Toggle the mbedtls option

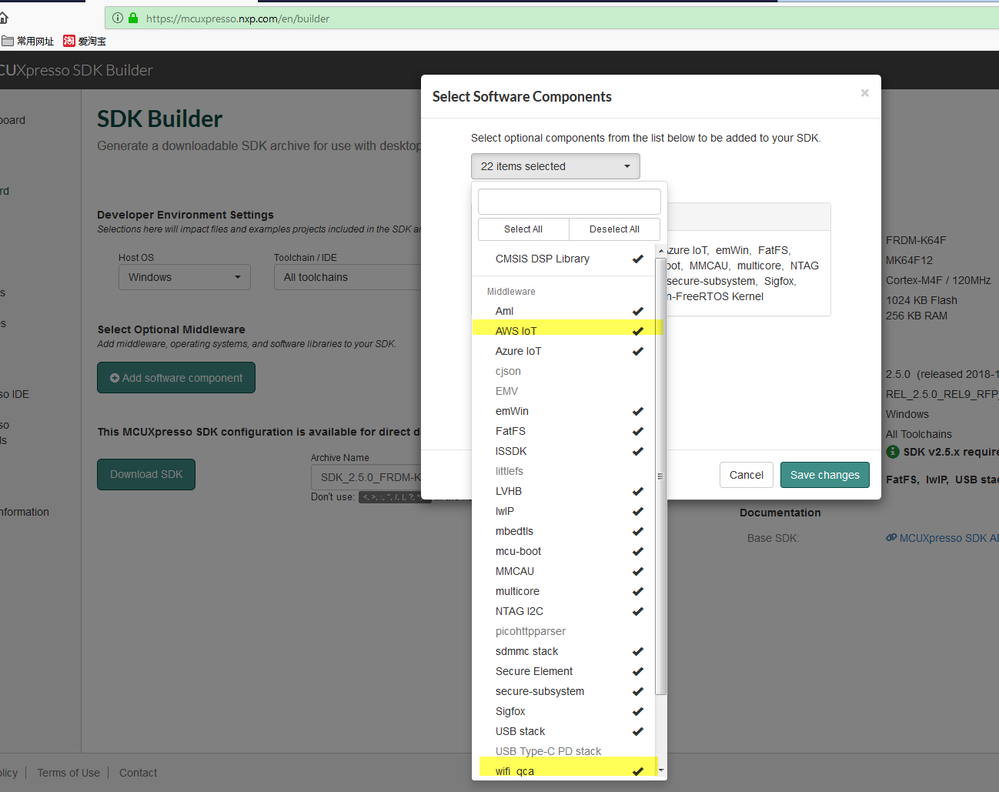[x=564, y=531]
